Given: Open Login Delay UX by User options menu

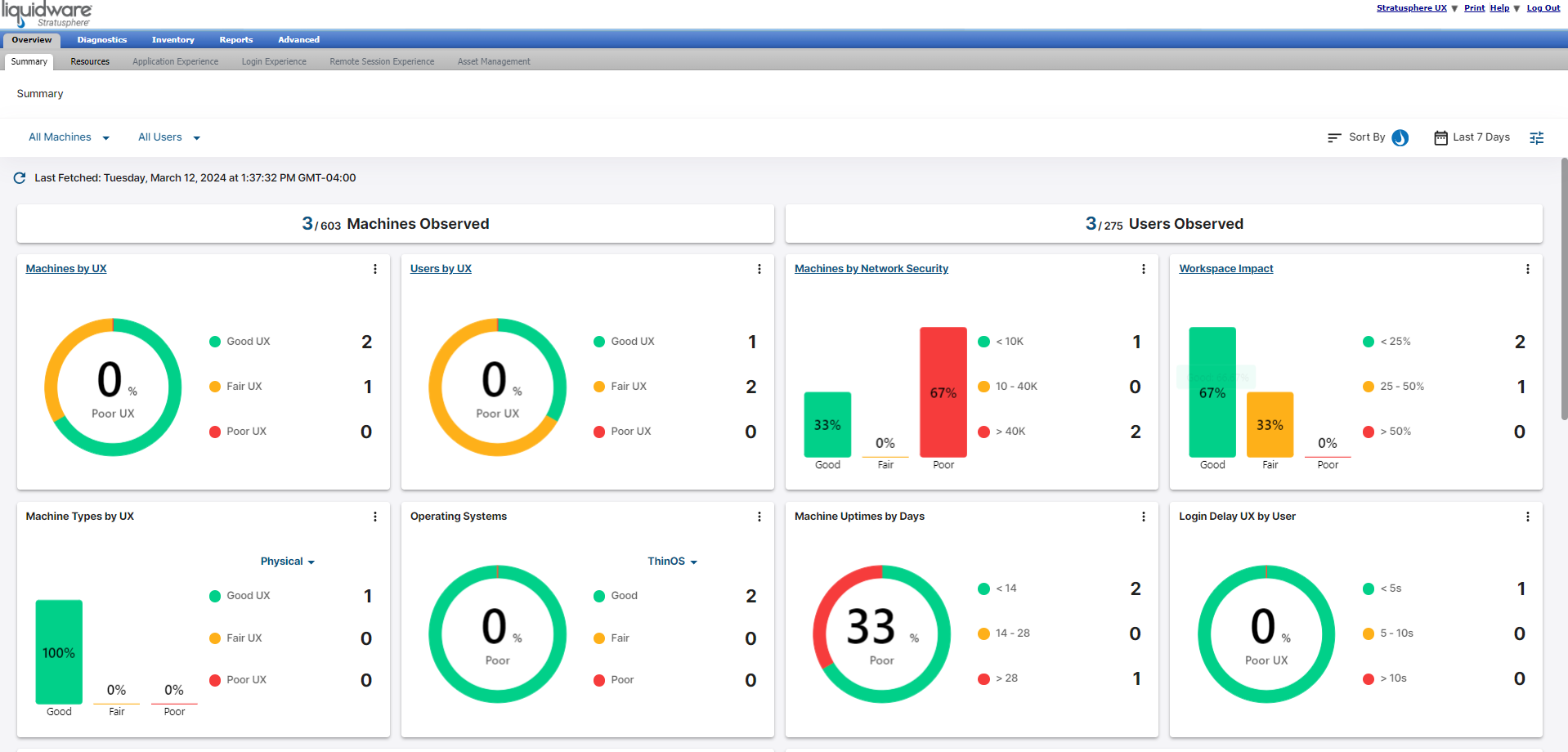Looking at the screenshot, I should point(1528,517).
